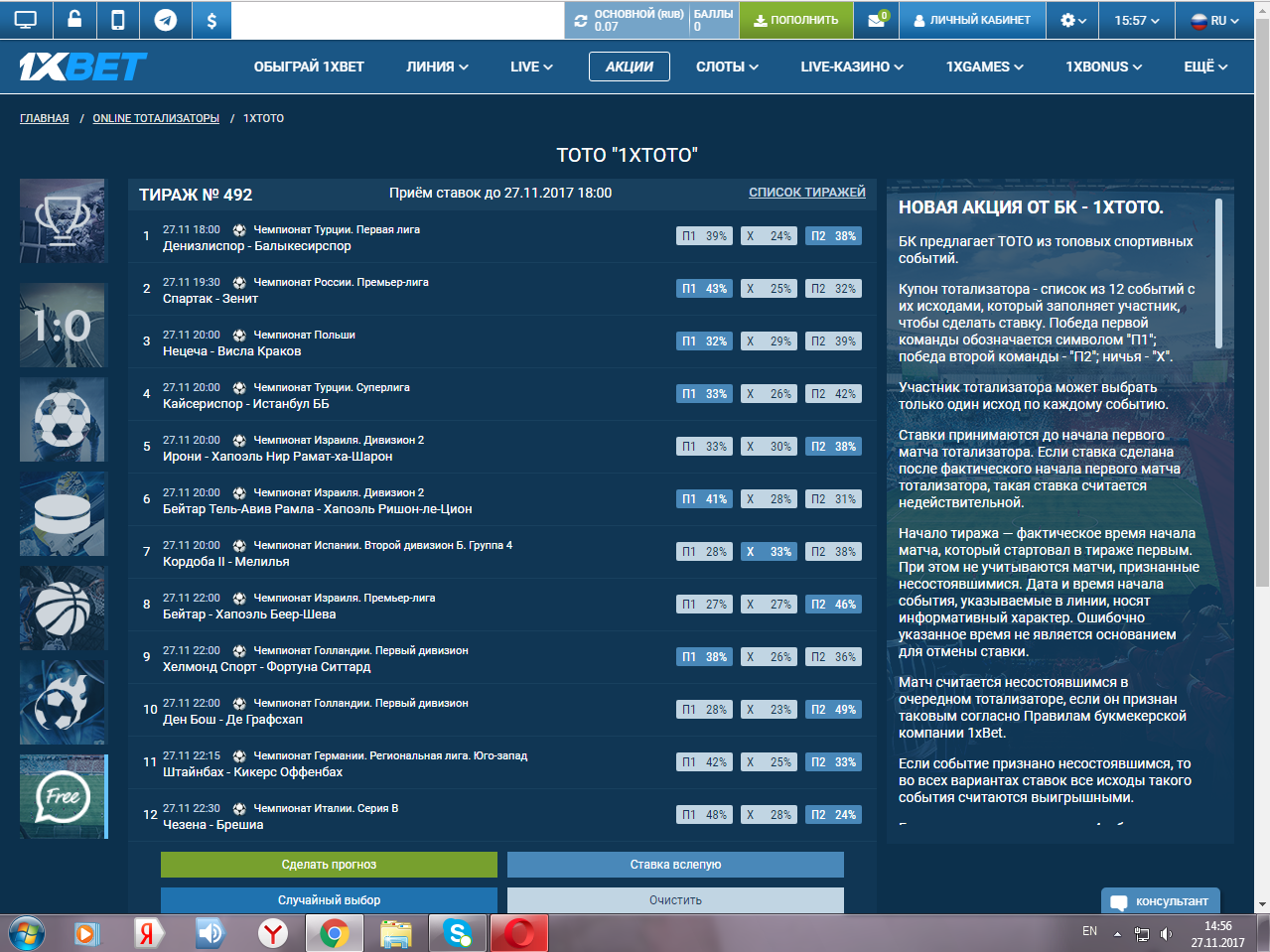Click Сделать прогноз button
Screen dimensions: 1270x952
click(x=329, y=865)
